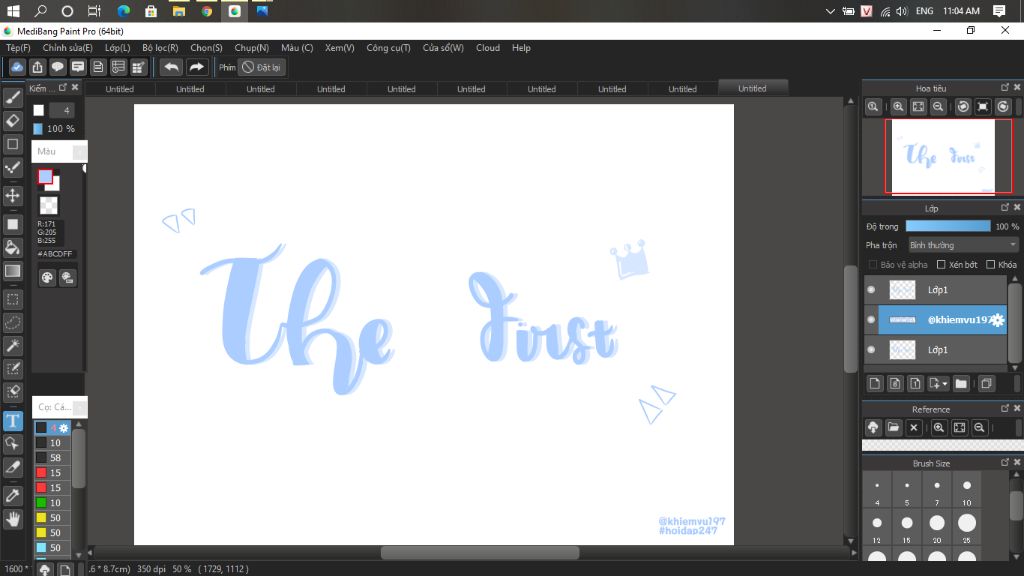Viewport: 1024px width, 576px height.
Task: Click the canvas horizontal scrollbar
Action: point(479,552)
